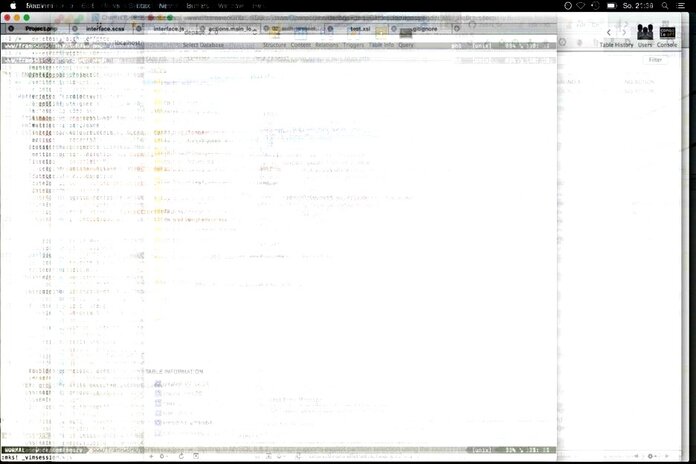Open the Buffers menu in menu bar
Viewport: 696px width, 464px height.
[x=198, y=6]
